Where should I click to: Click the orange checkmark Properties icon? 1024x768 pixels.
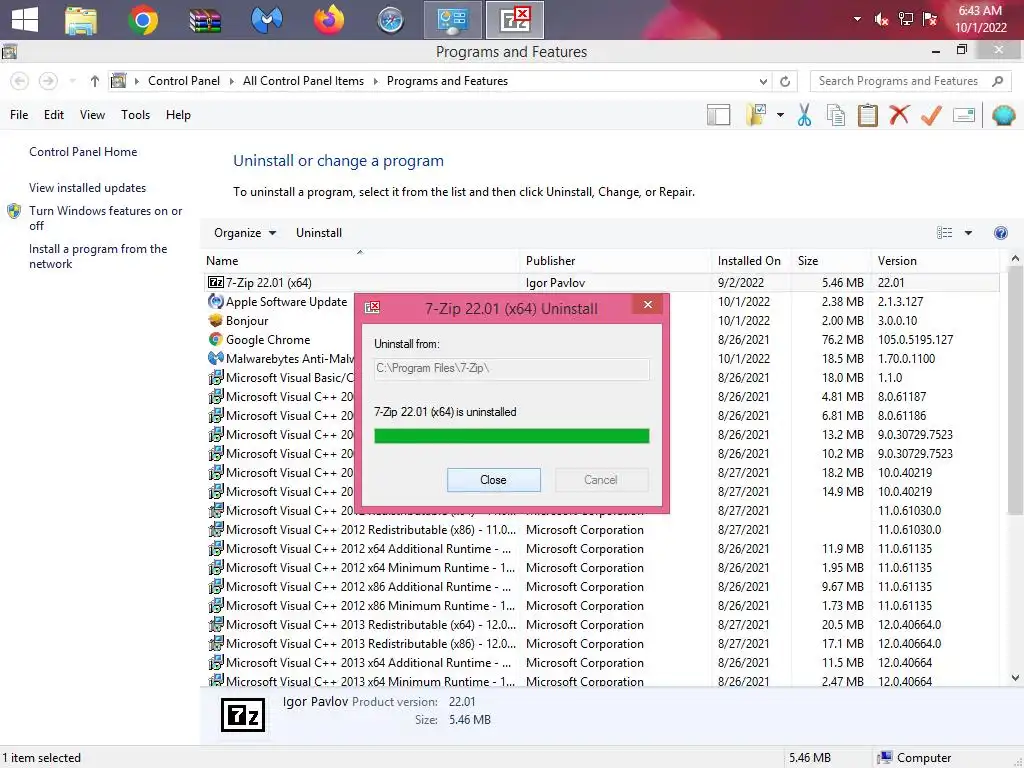coord(931,115)
